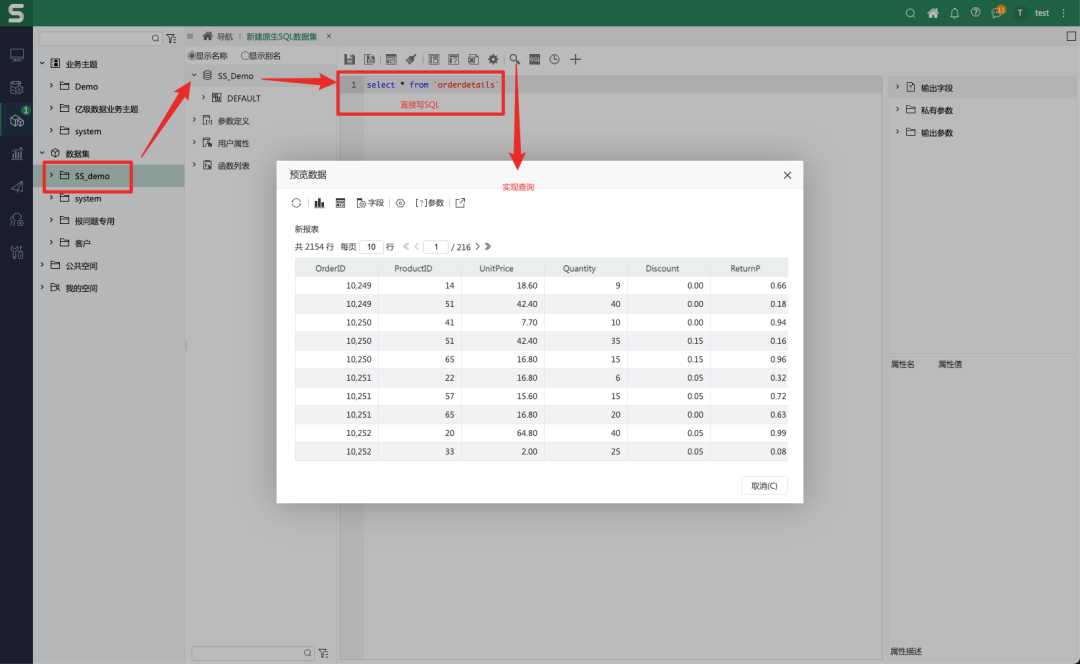The height and width of the screenshot is (664, 1080).
Task: Select the 显示别名 radio button
Action: click(x=245, y=56)
